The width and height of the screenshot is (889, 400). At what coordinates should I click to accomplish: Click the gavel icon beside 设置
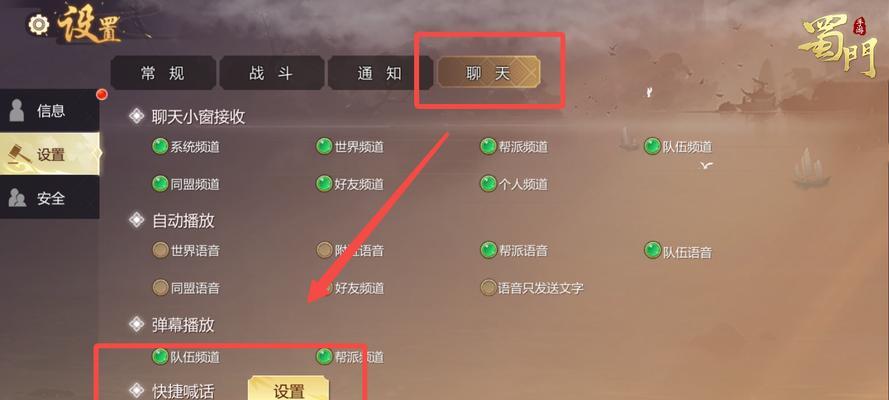[18, 154]
